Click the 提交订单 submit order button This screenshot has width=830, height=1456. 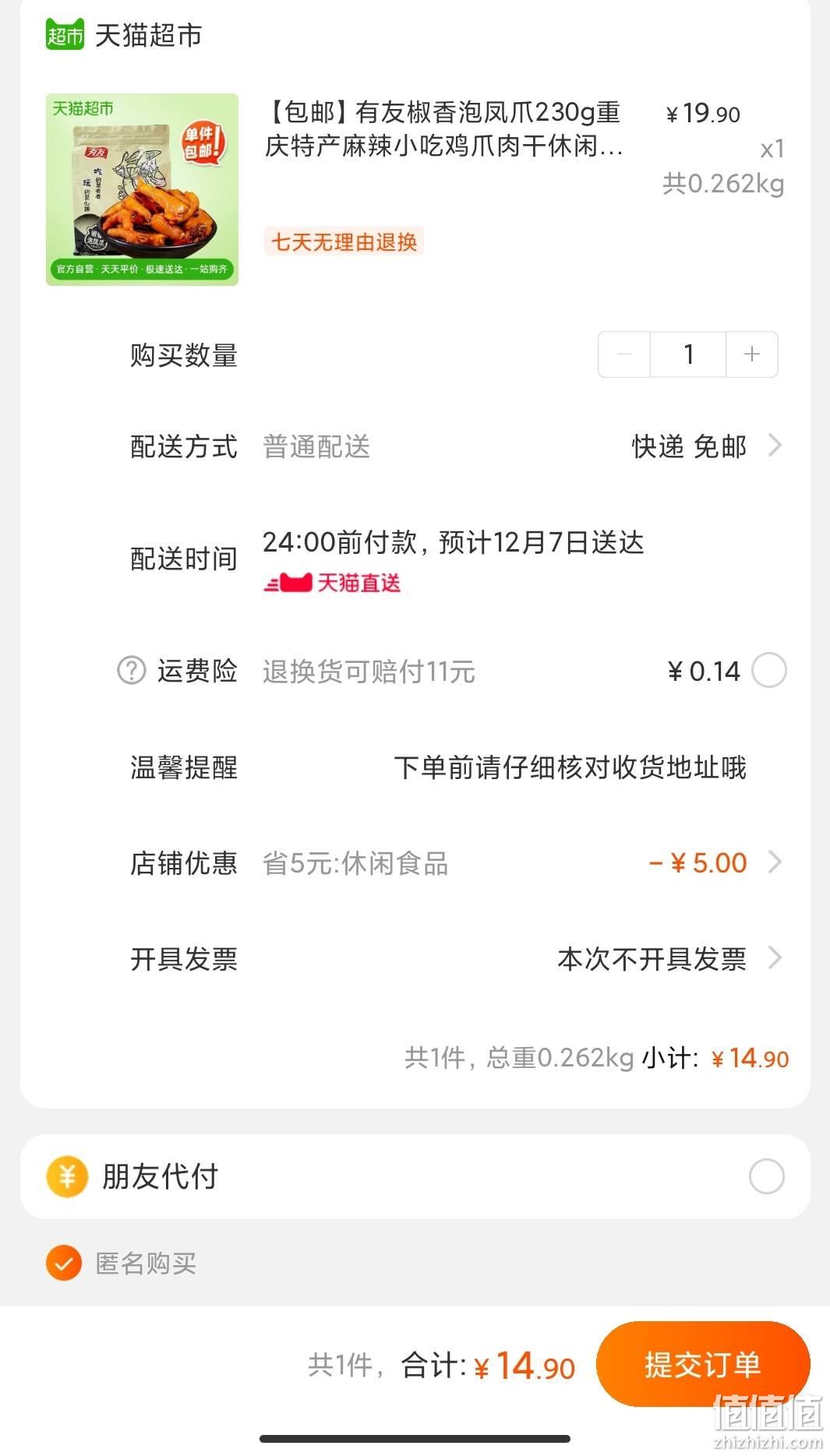point(703,1364)
